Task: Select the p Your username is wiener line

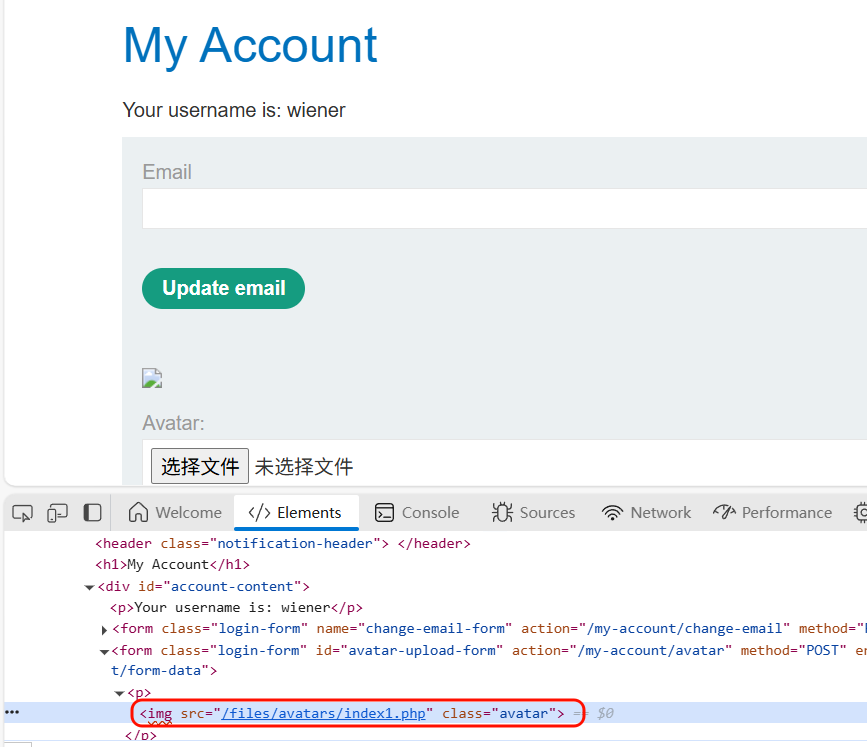Action: (236, 608)
